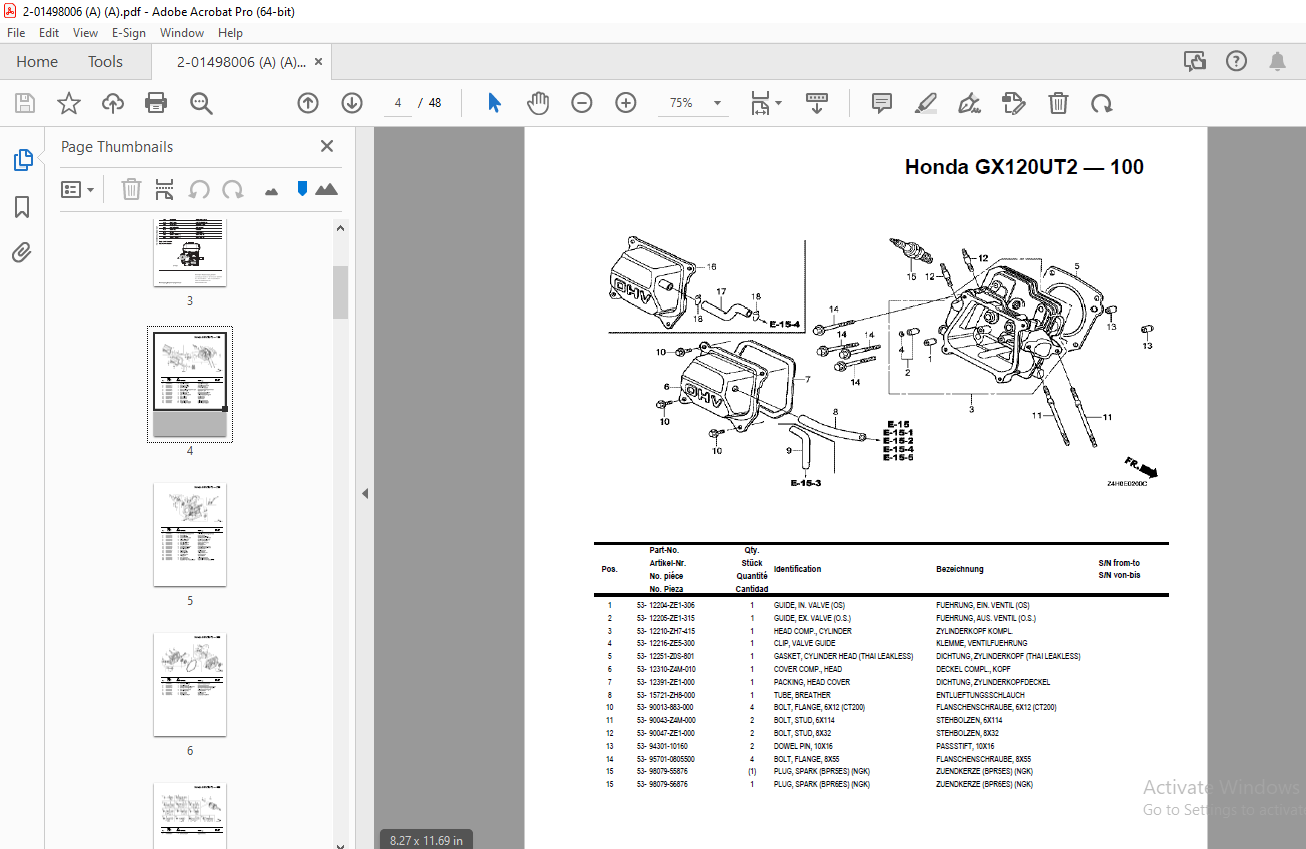Image resolution: width=1306 pixels, height=849 pixels.
Task: Upload the document to the cloud
Action: [x=113, y=103]
